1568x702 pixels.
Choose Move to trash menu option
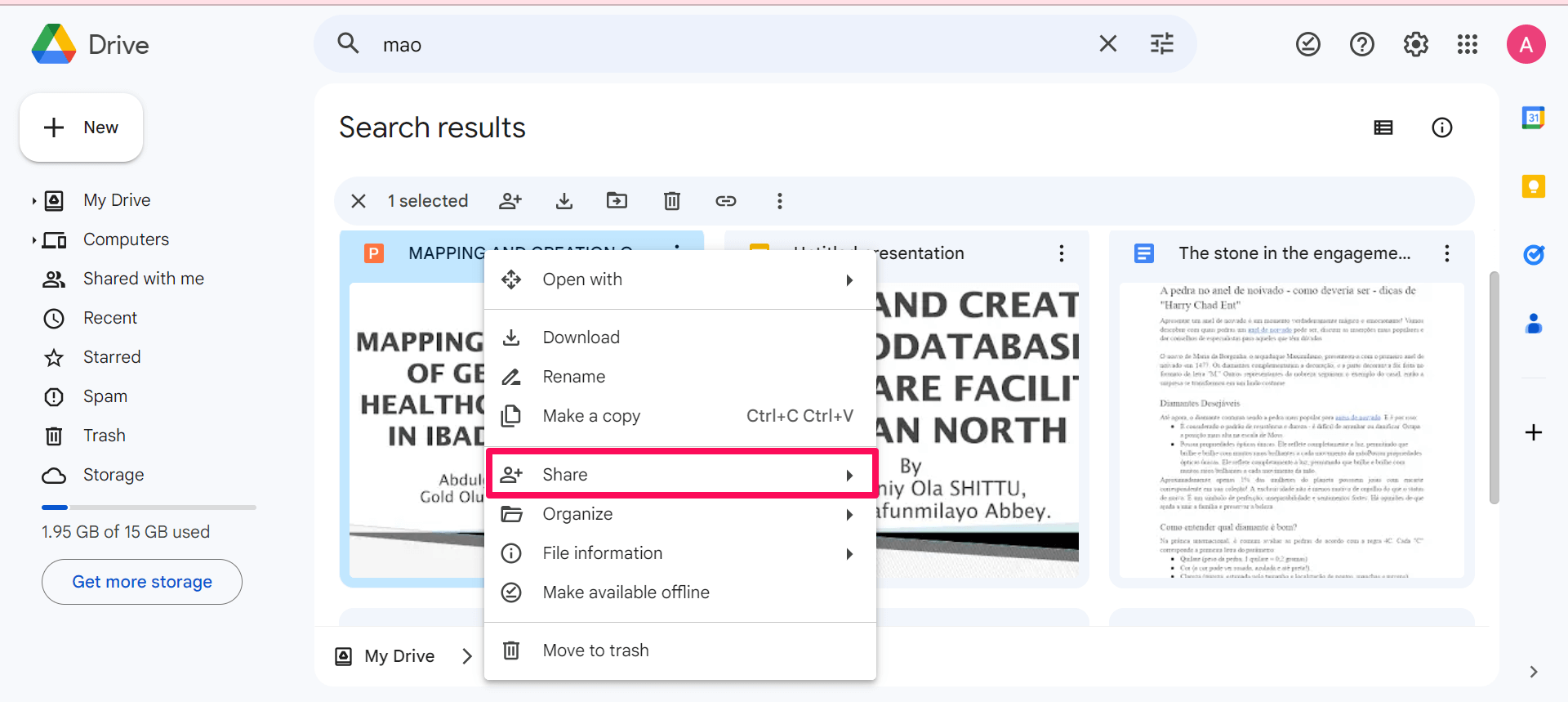pyautogui.click(x=595, y=651)
